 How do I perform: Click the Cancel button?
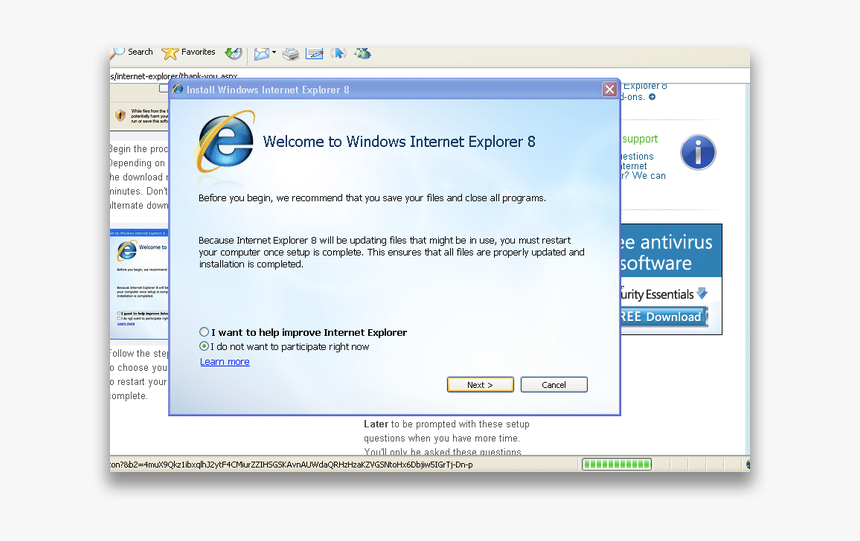tap(554, 385)
